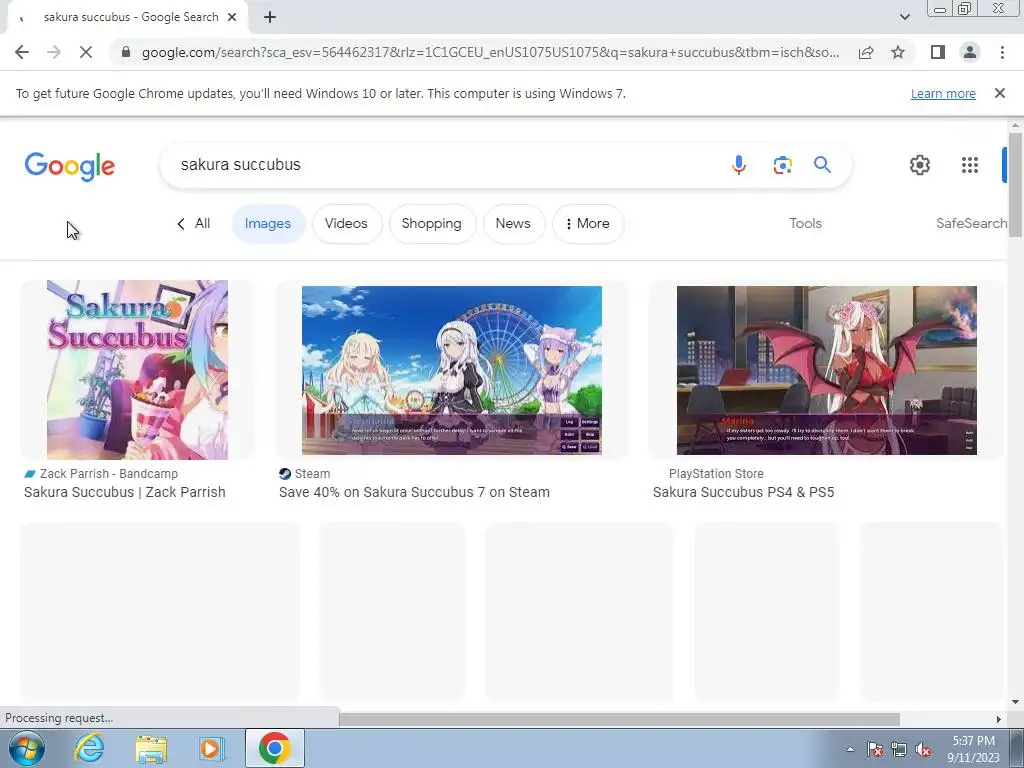Open the network status tray icon

[899, 749]
